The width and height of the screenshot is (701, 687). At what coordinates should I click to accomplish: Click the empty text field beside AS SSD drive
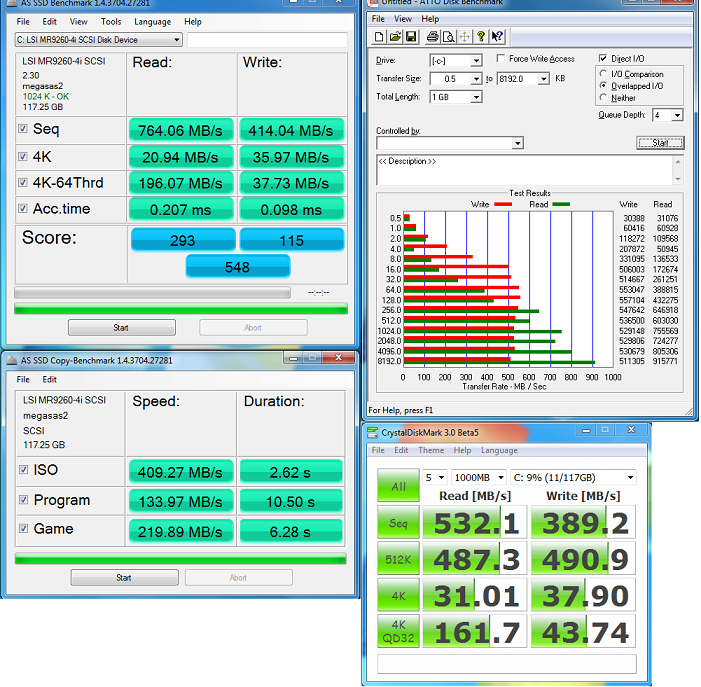tap(267, 40)
